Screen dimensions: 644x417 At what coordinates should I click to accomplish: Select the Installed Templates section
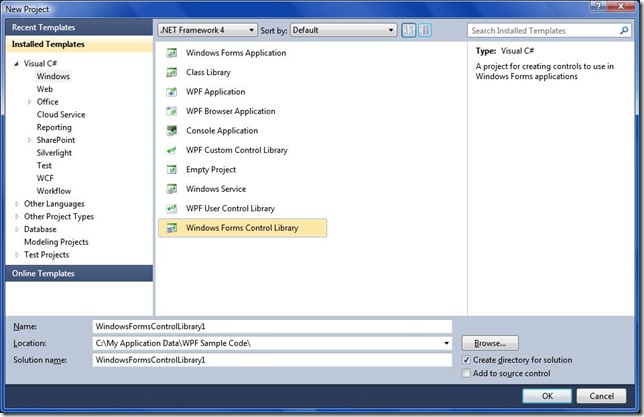coord(79,44)
